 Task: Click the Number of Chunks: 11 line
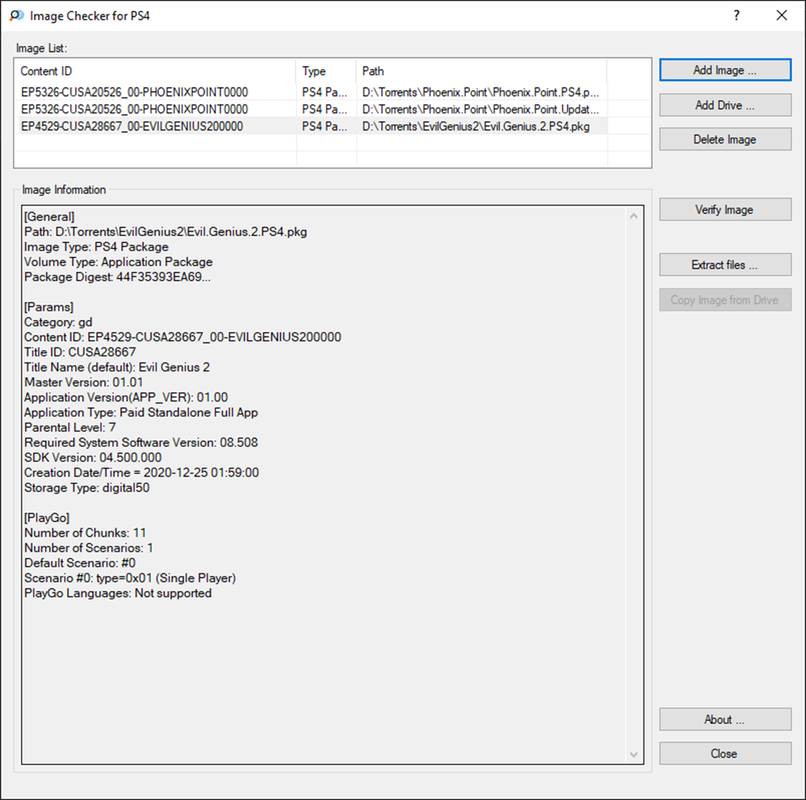pos(85,533)
